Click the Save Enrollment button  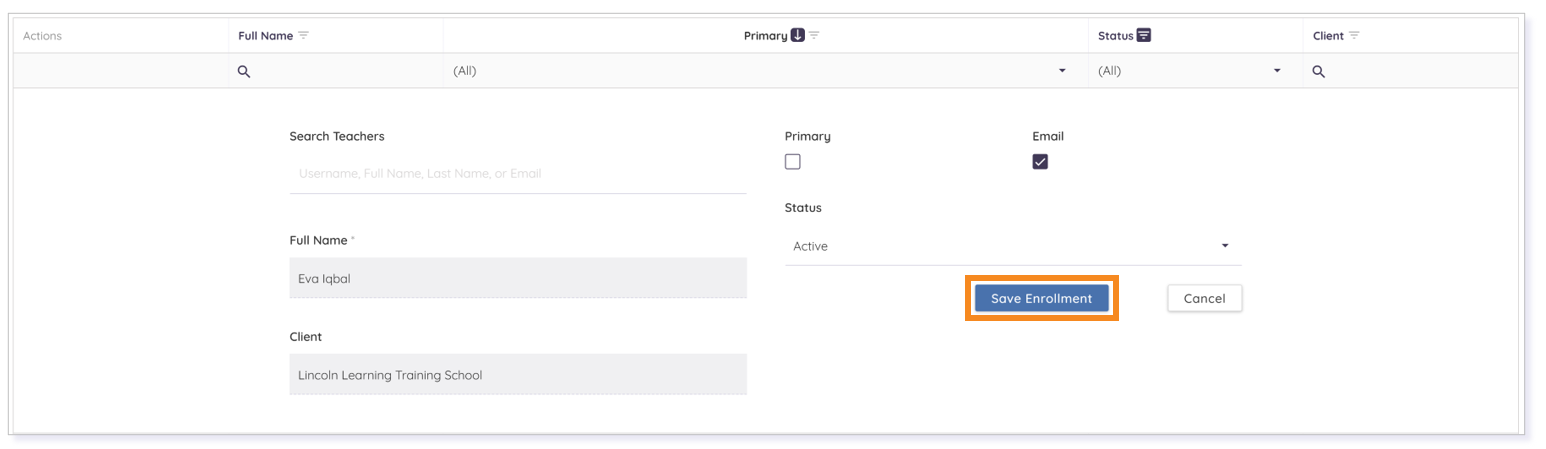click(x=1041, y=299)
